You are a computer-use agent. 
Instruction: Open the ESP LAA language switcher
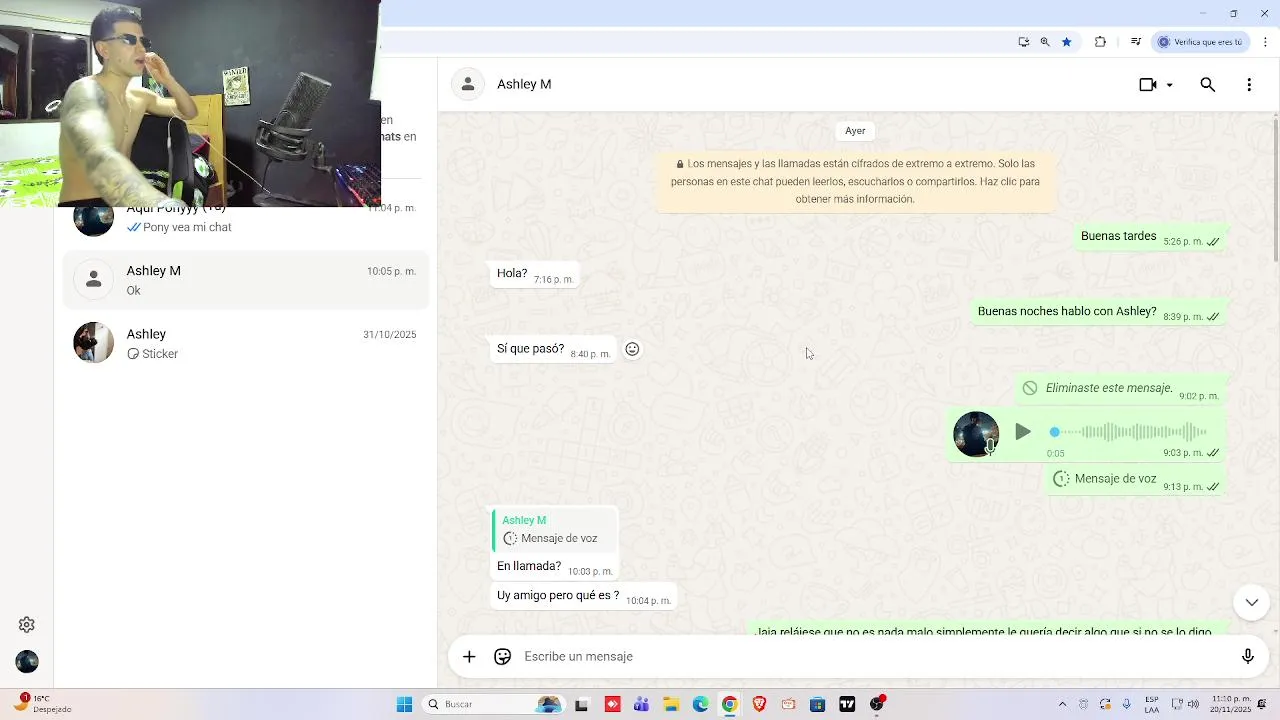pos(1152,705)
